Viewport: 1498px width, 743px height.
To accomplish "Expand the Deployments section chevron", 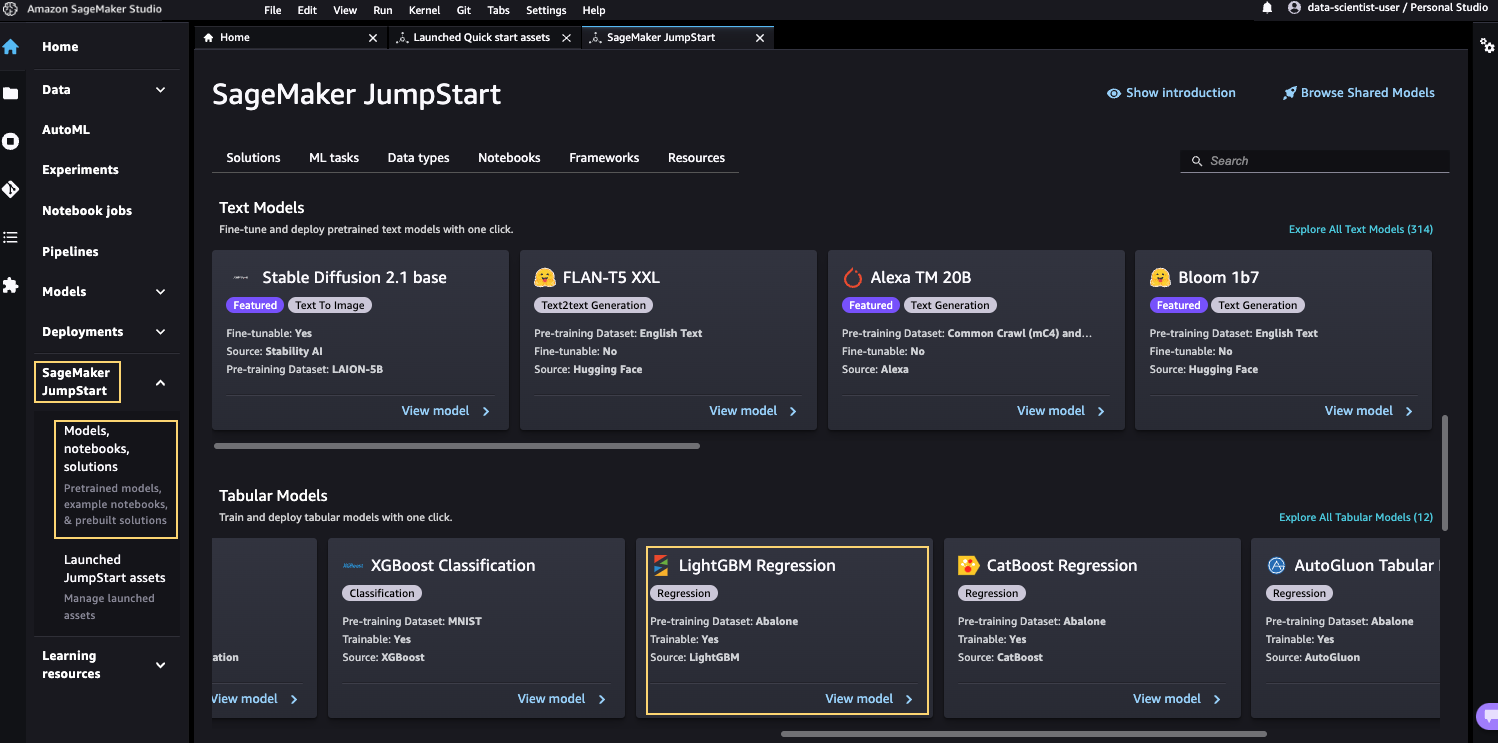I will 161,332.
